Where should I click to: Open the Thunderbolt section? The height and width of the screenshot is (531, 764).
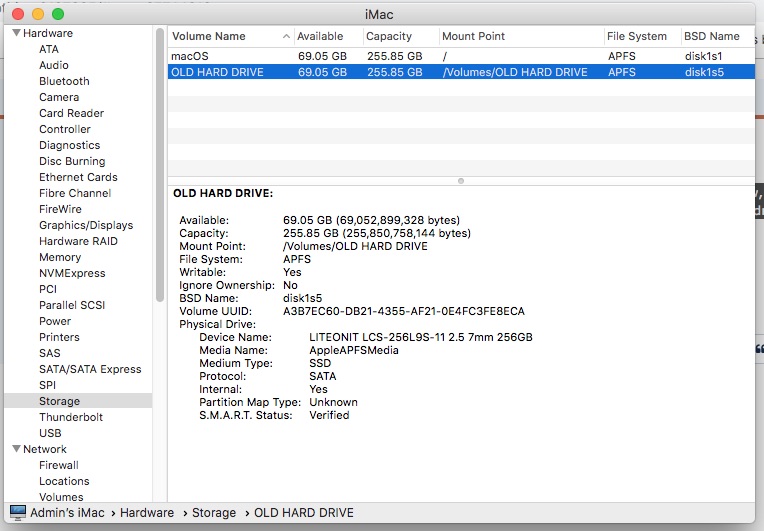click(x=71, y=417)
